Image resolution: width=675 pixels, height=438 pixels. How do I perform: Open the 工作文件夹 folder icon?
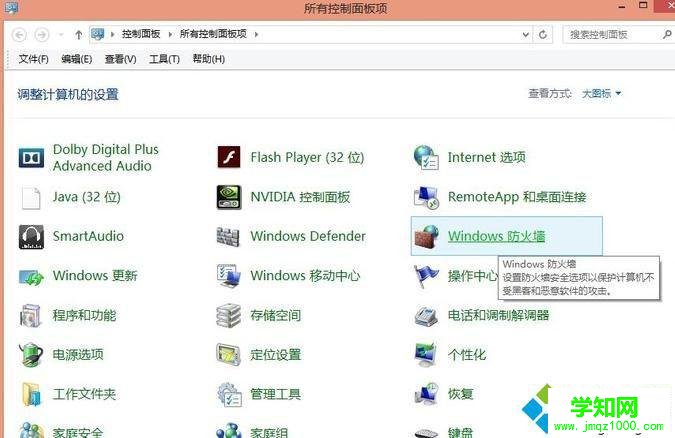tap(32, 394)
